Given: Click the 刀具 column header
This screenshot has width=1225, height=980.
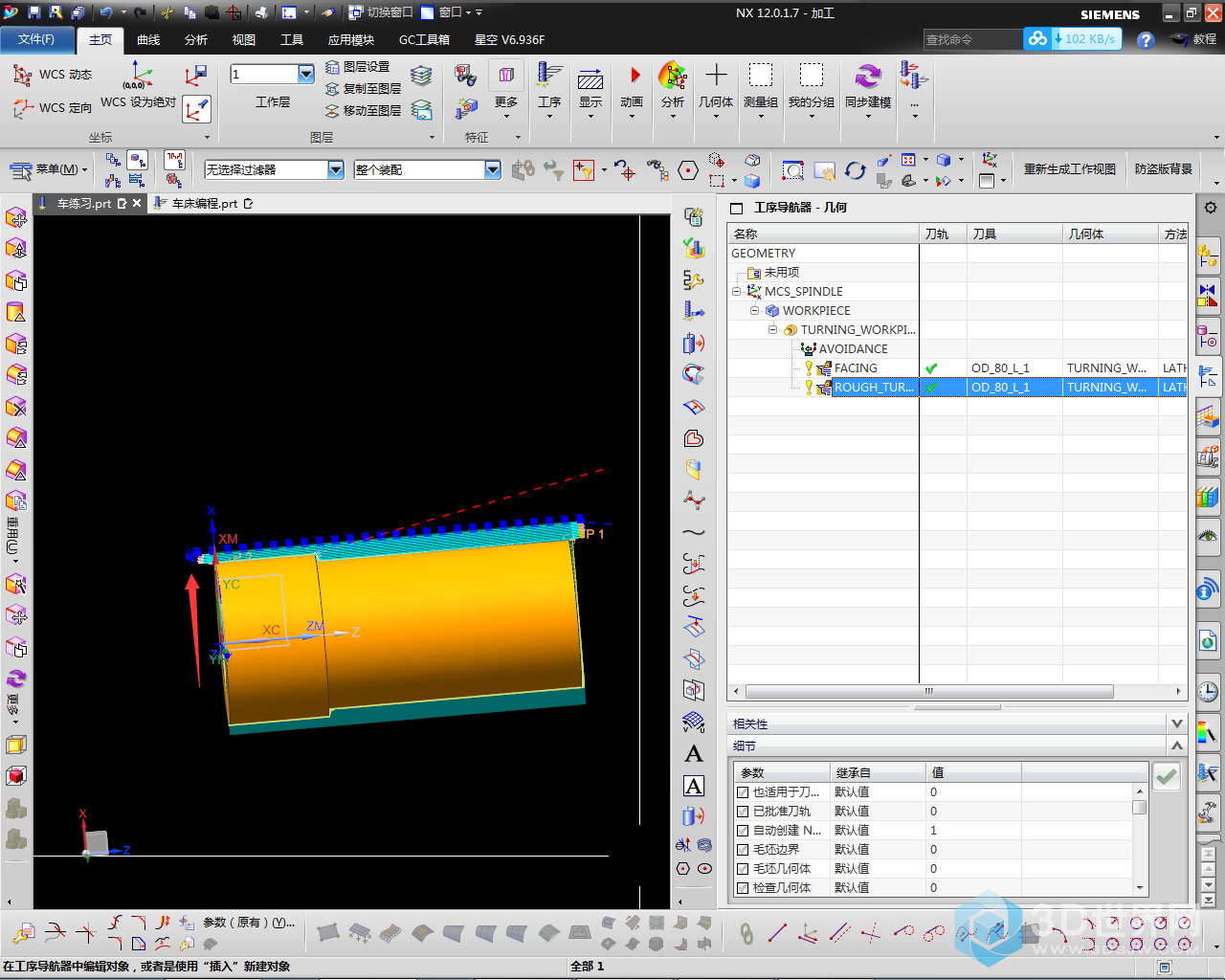Looking at the screenshot, I should point(1014,234).
